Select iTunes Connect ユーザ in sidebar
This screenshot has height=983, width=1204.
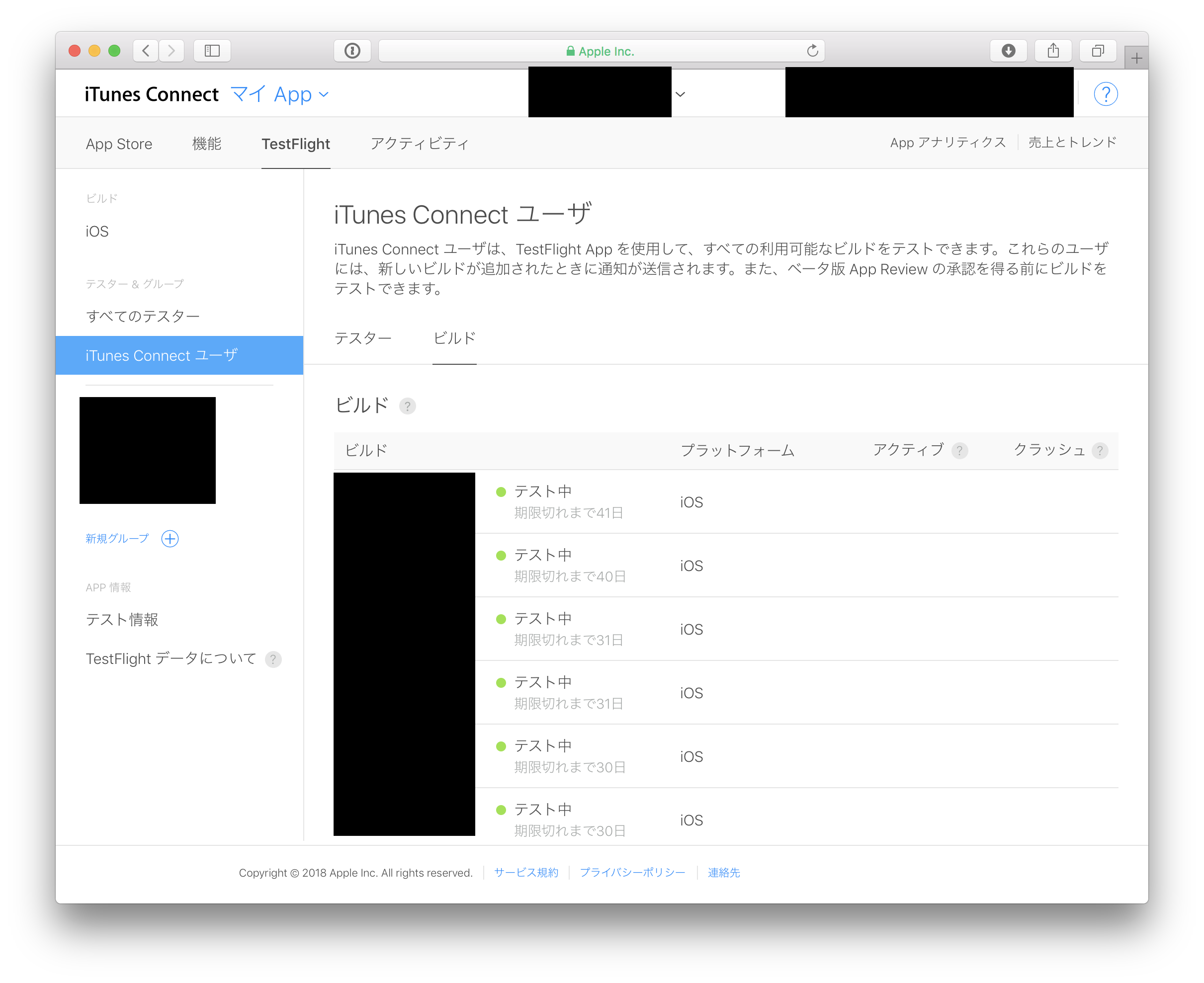coord(179,355)
